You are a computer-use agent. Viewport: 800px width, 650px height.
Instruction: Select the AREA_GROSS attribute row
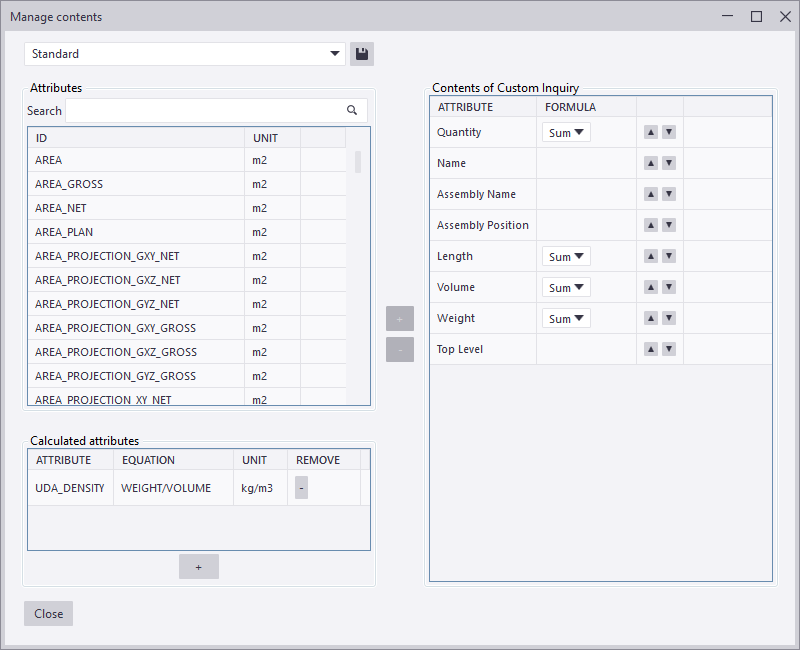[x=140, y=183]
